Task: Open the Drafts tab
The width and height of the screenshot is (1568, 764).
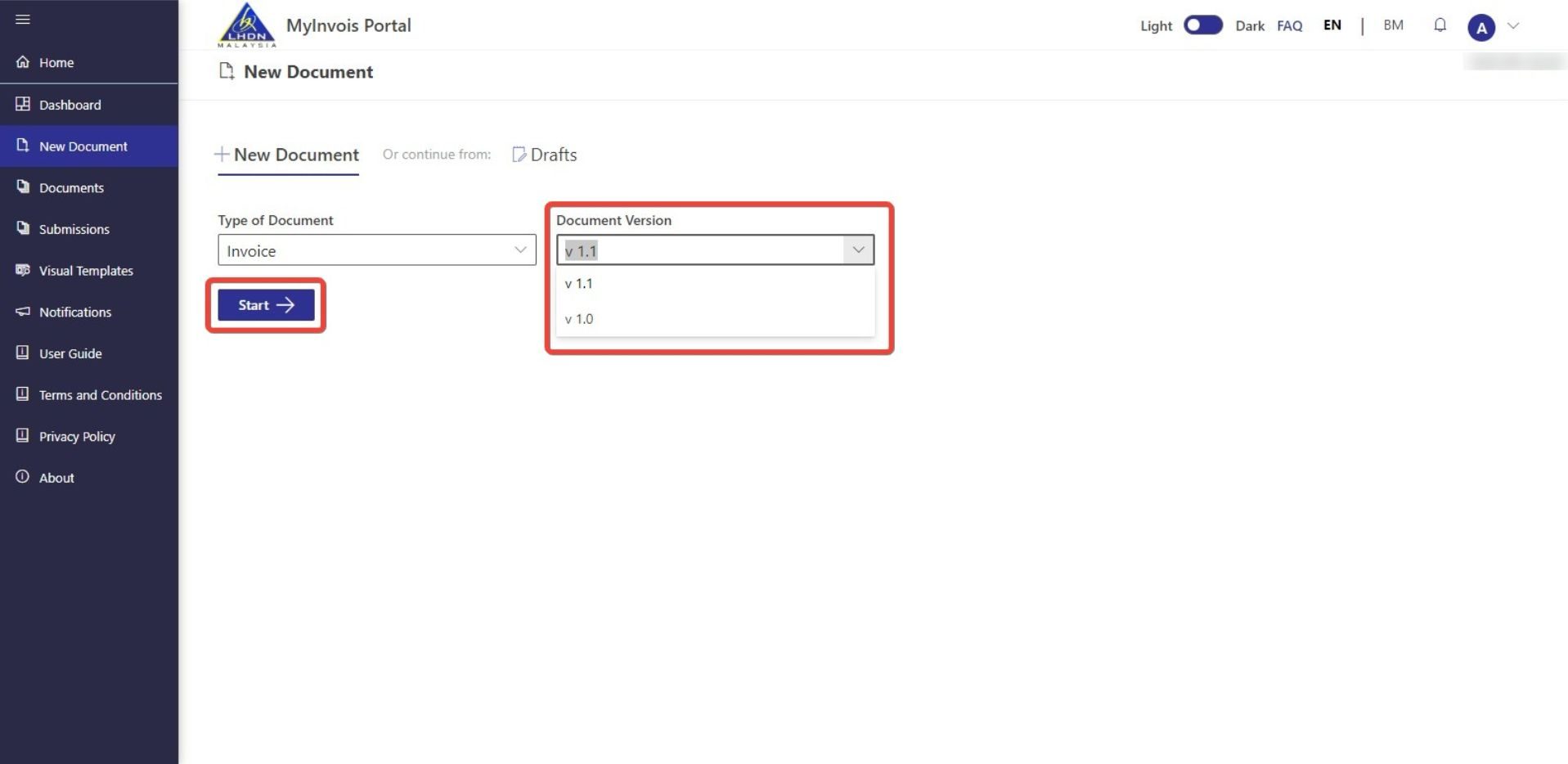Action: click(545, 155)
